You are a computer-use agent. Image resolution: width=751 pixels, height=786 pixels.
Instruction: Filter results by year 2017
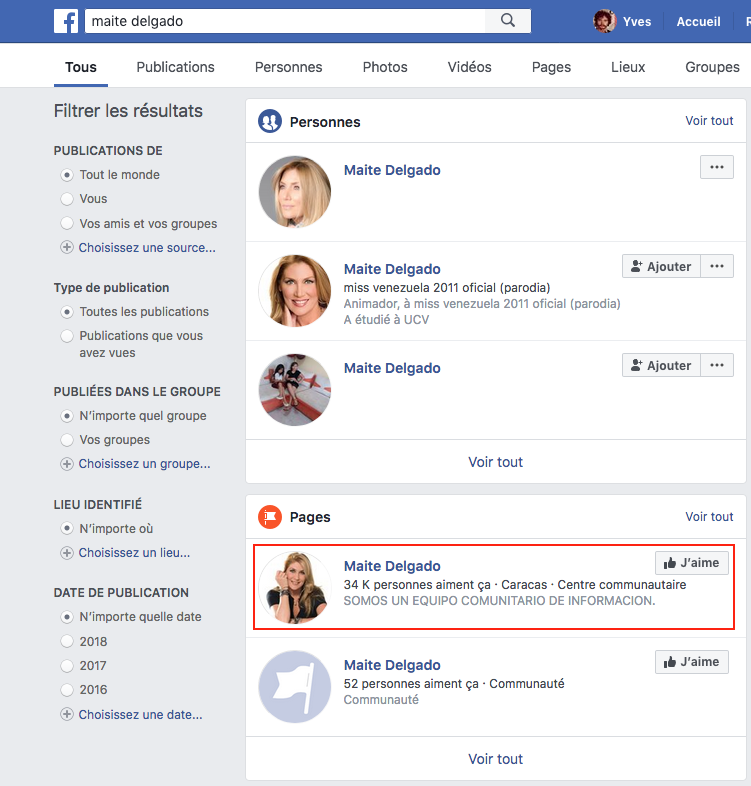[67, 666]
